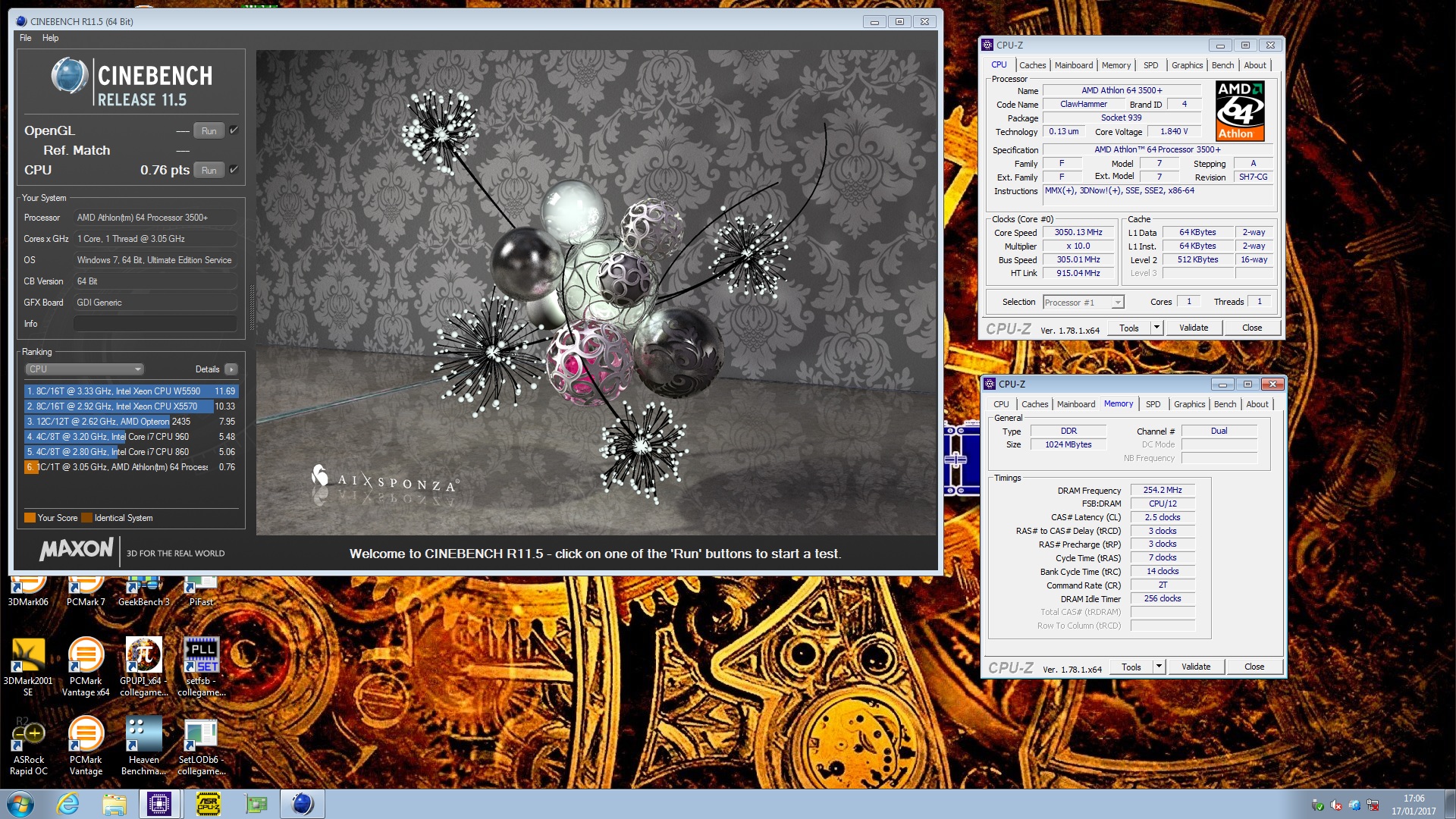Open the 3DMark2001 SE desktop shortcut

click(x=28, y=667)
